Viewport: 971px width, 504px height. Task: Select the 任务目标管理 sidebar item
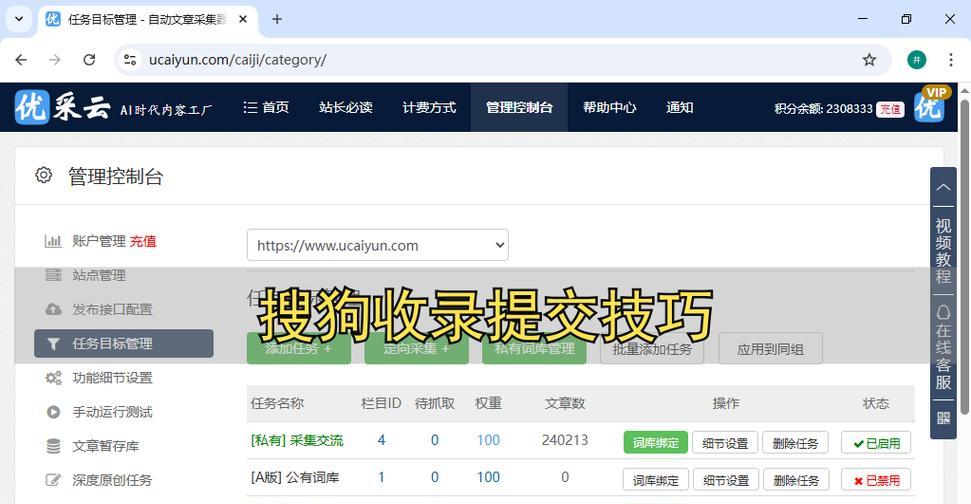coord(124,344)
